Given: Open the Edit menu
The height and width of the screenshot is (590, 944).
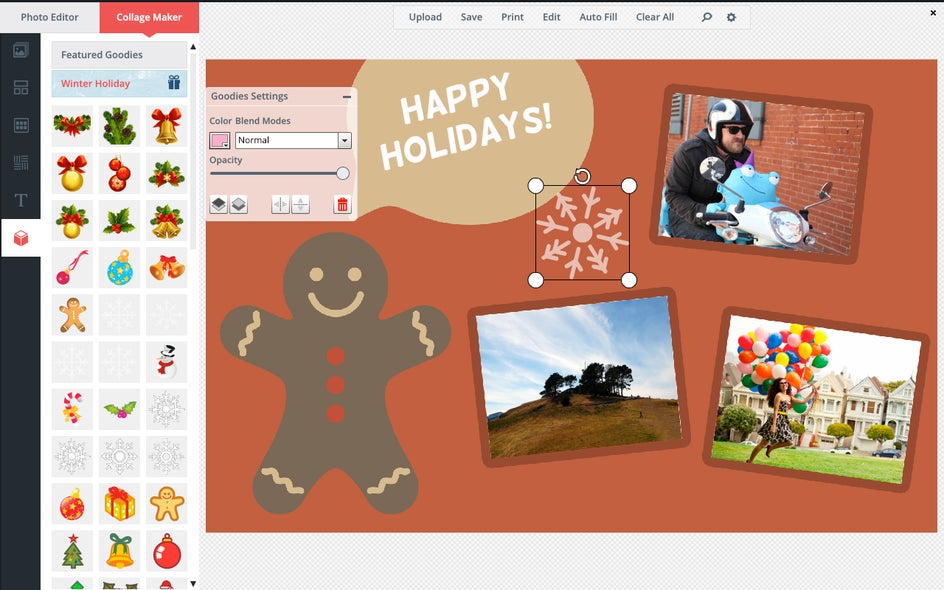Looking at the screenshot, I should [x=551, y=17].
